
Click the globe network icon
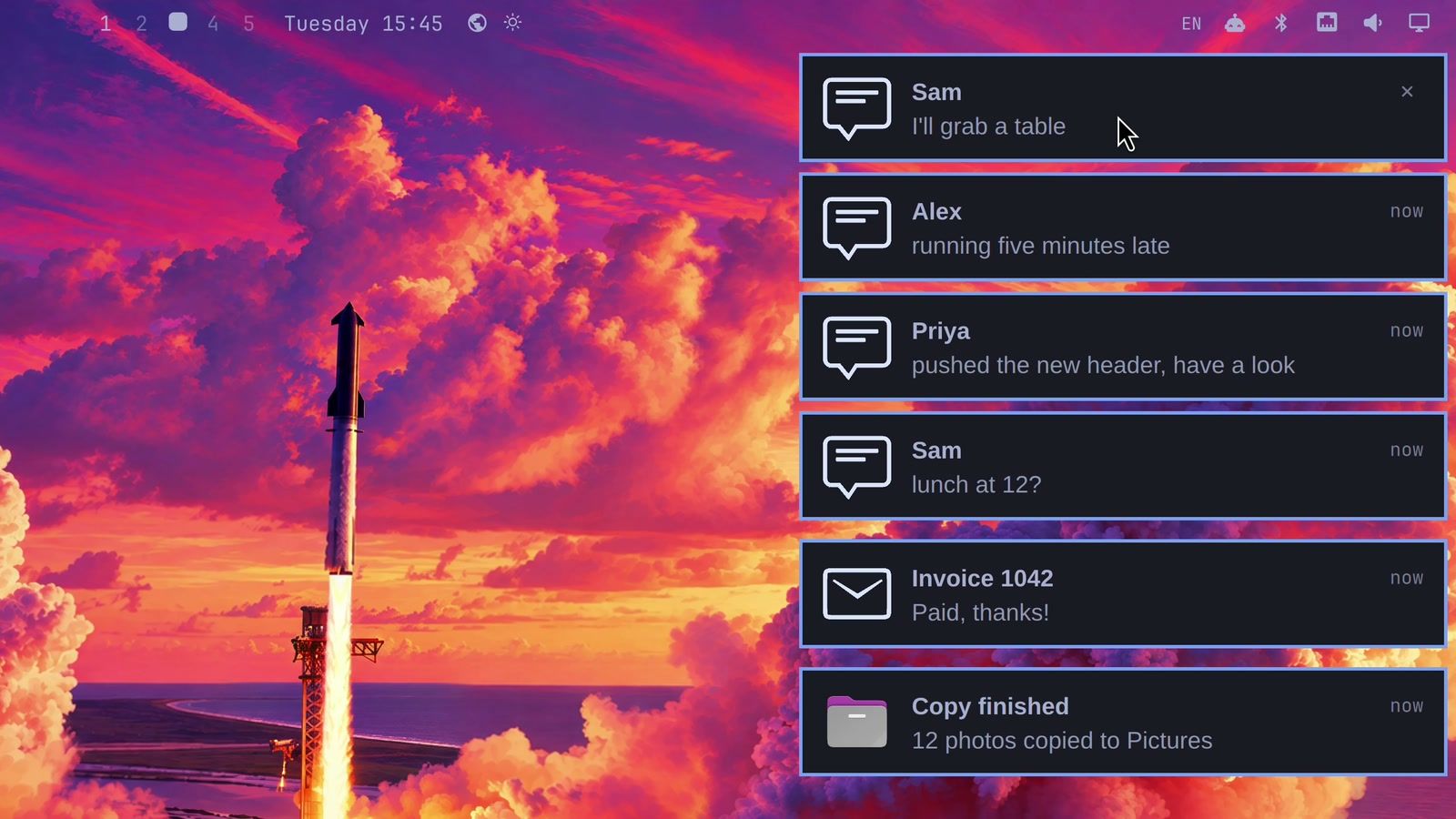(477, 23)
